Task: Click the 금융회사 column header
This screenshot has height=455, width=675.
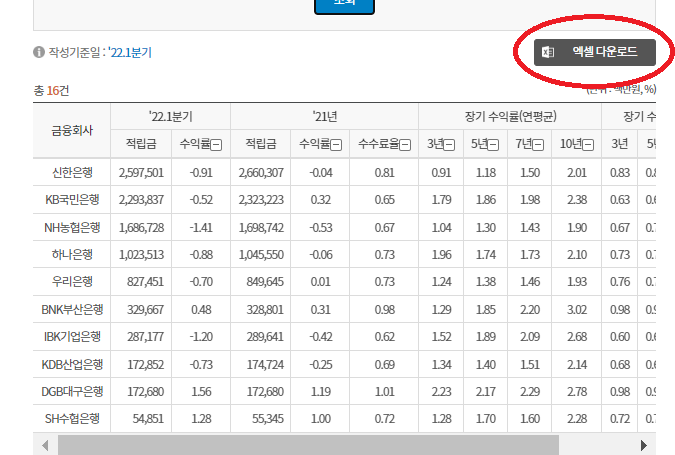Action: click(x=72, y=130)
